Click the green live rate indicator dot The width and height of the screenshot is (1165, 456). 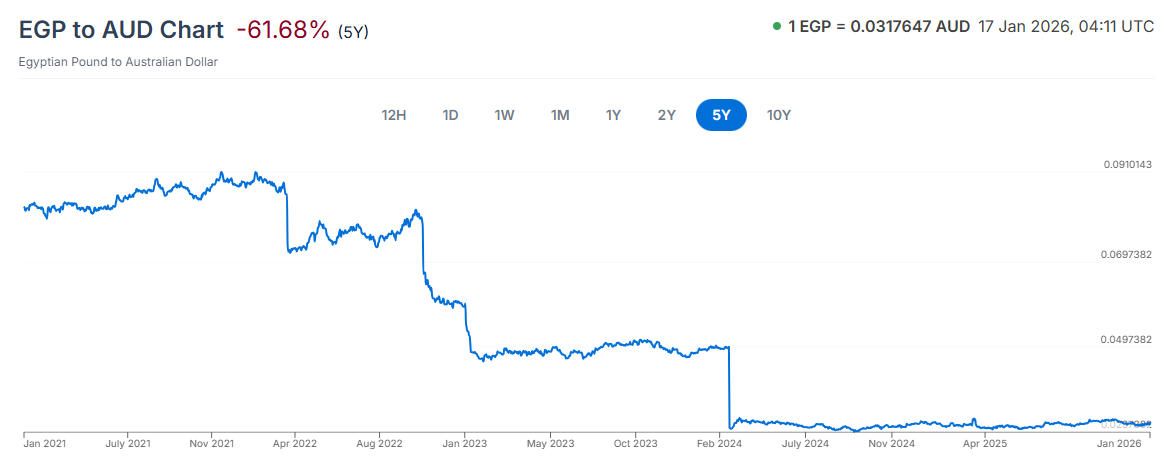(777, 27)
